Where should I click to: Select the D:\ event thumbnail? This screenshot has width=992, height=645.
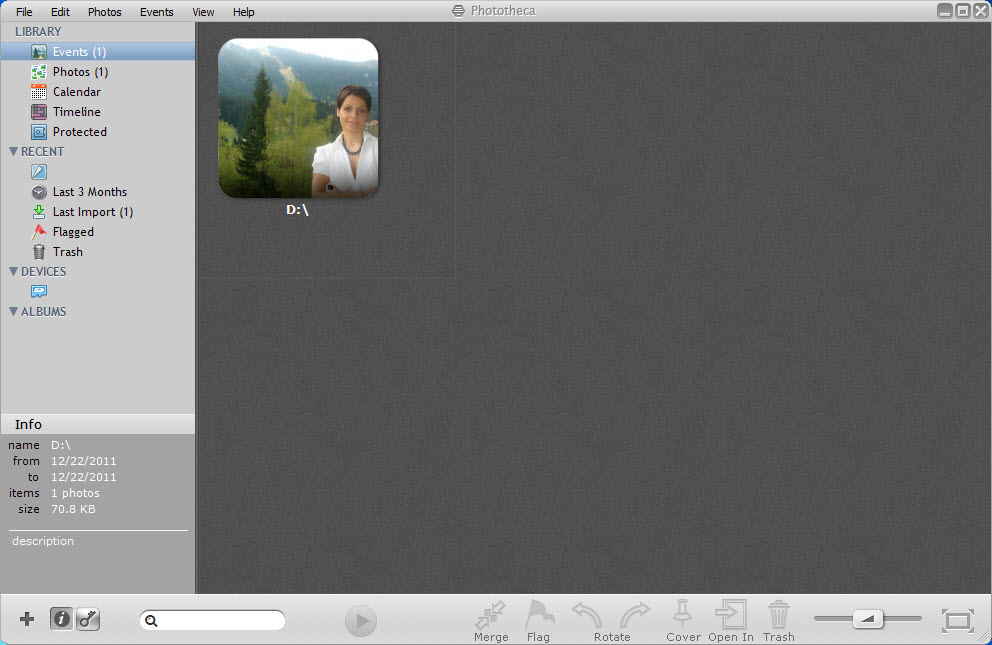point(298,118)
